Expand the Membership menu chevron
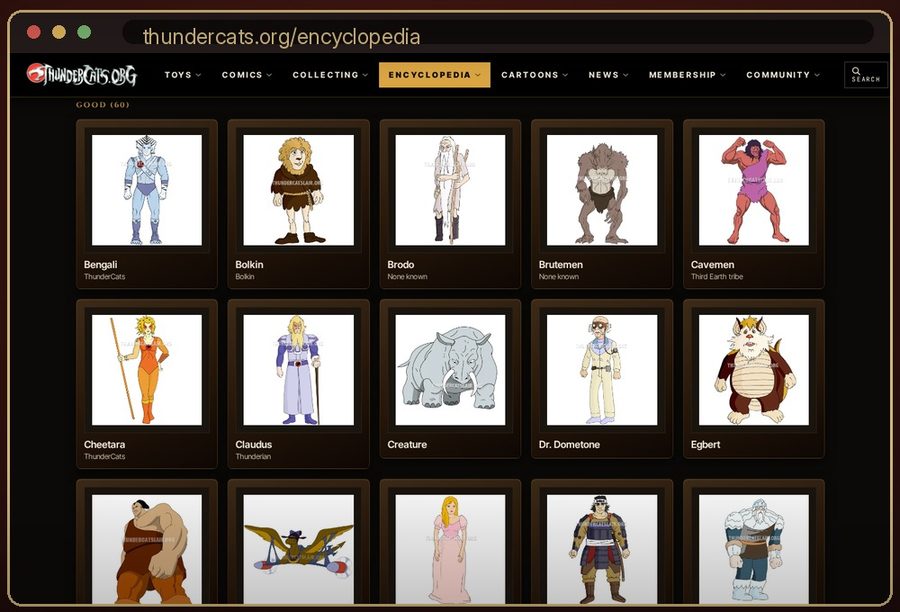Viewport: 900px width, 612px height. 723,75
